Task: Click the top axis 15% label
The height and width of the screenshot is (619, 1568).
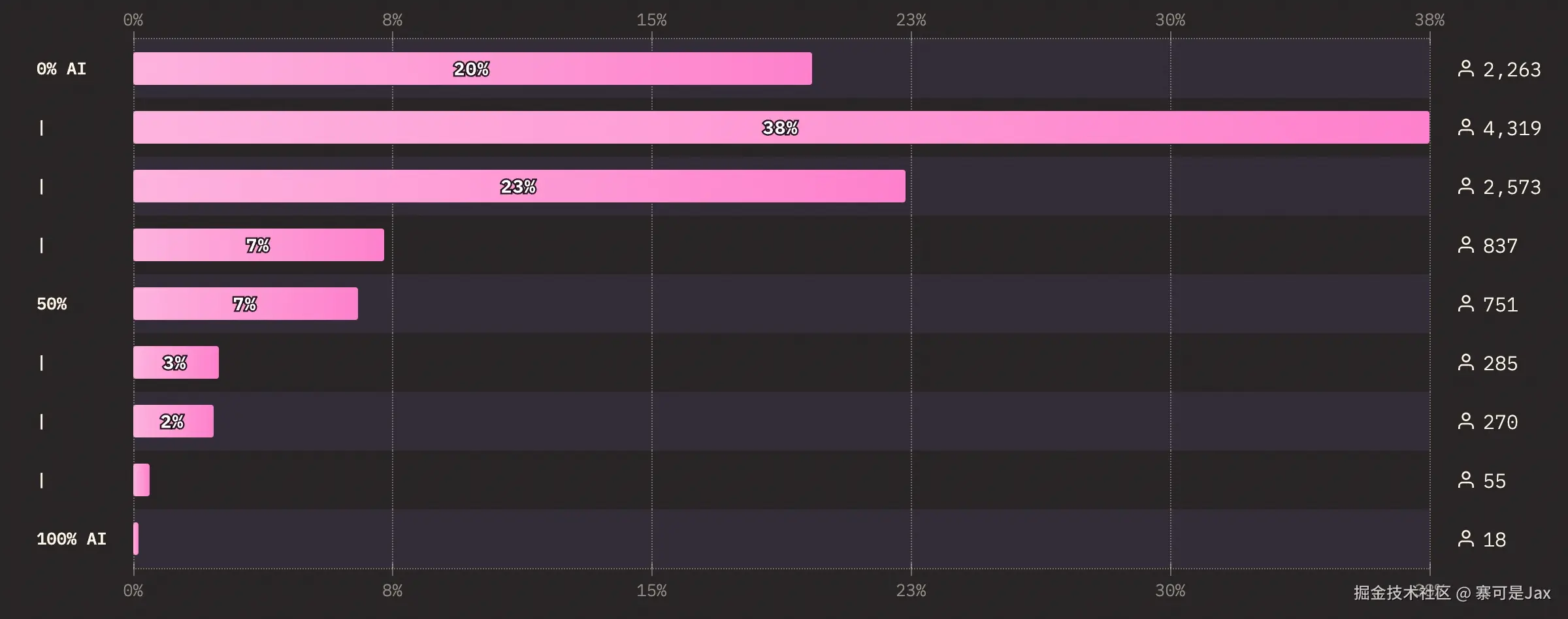Action: 651,20
